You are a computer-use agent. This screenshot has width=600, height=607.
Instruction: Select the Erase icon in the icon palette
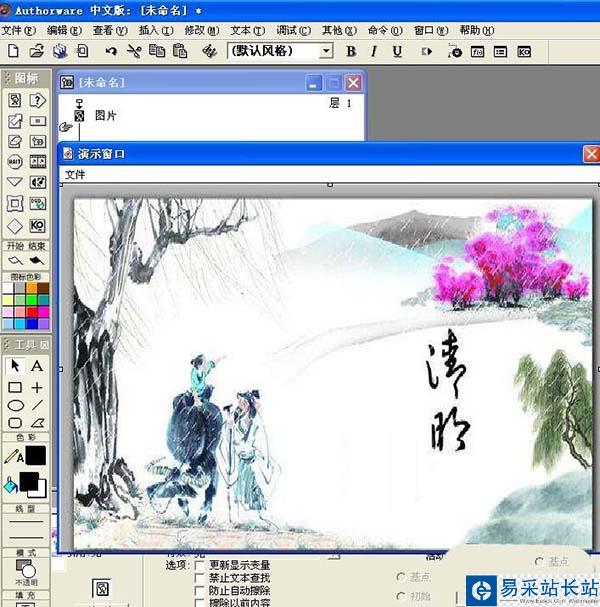pos(15,141)
